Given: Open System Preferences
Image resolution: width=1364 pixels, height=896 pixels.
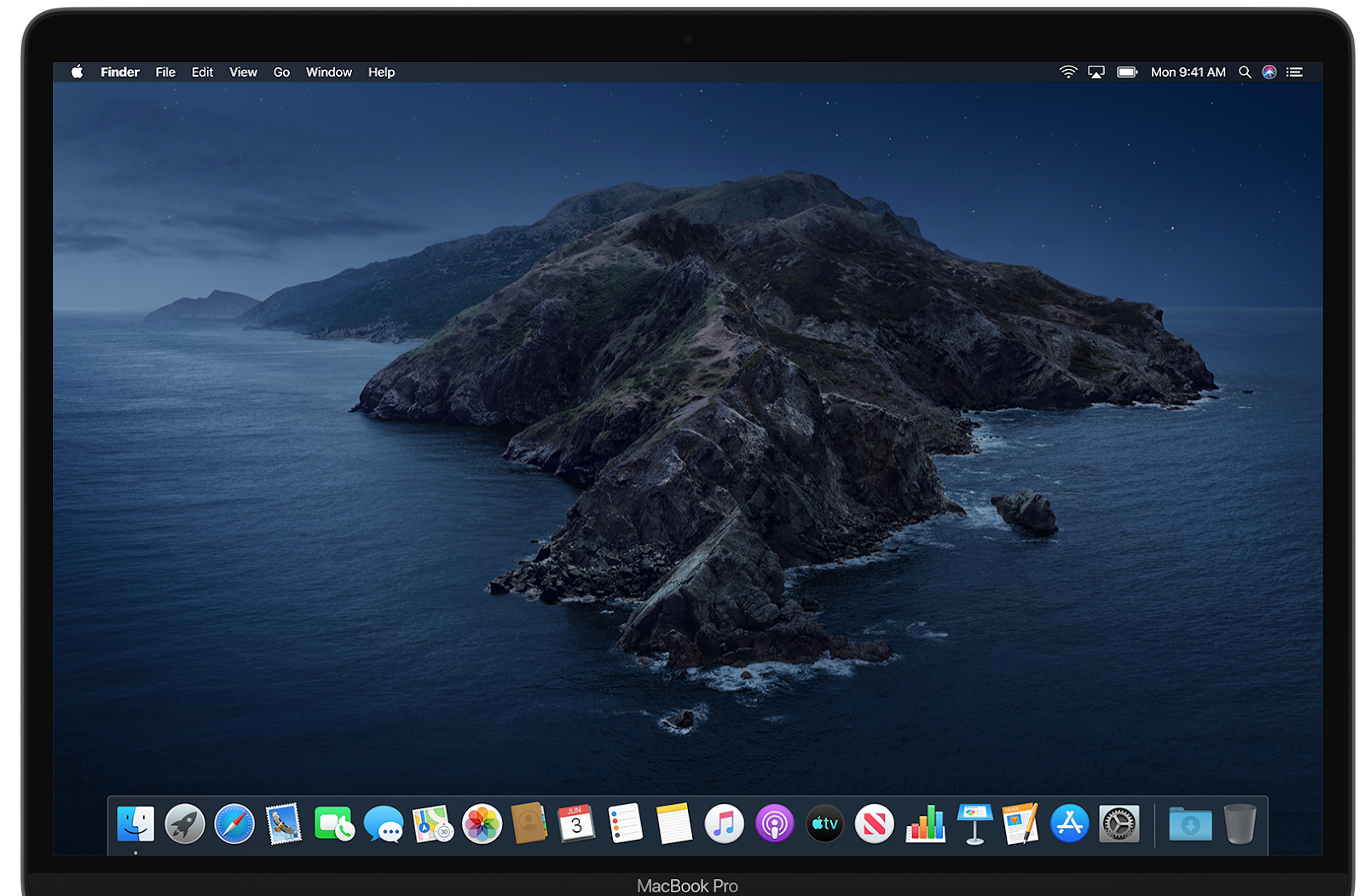Looking at the screenshot, I should click(x=1118, y=824).
